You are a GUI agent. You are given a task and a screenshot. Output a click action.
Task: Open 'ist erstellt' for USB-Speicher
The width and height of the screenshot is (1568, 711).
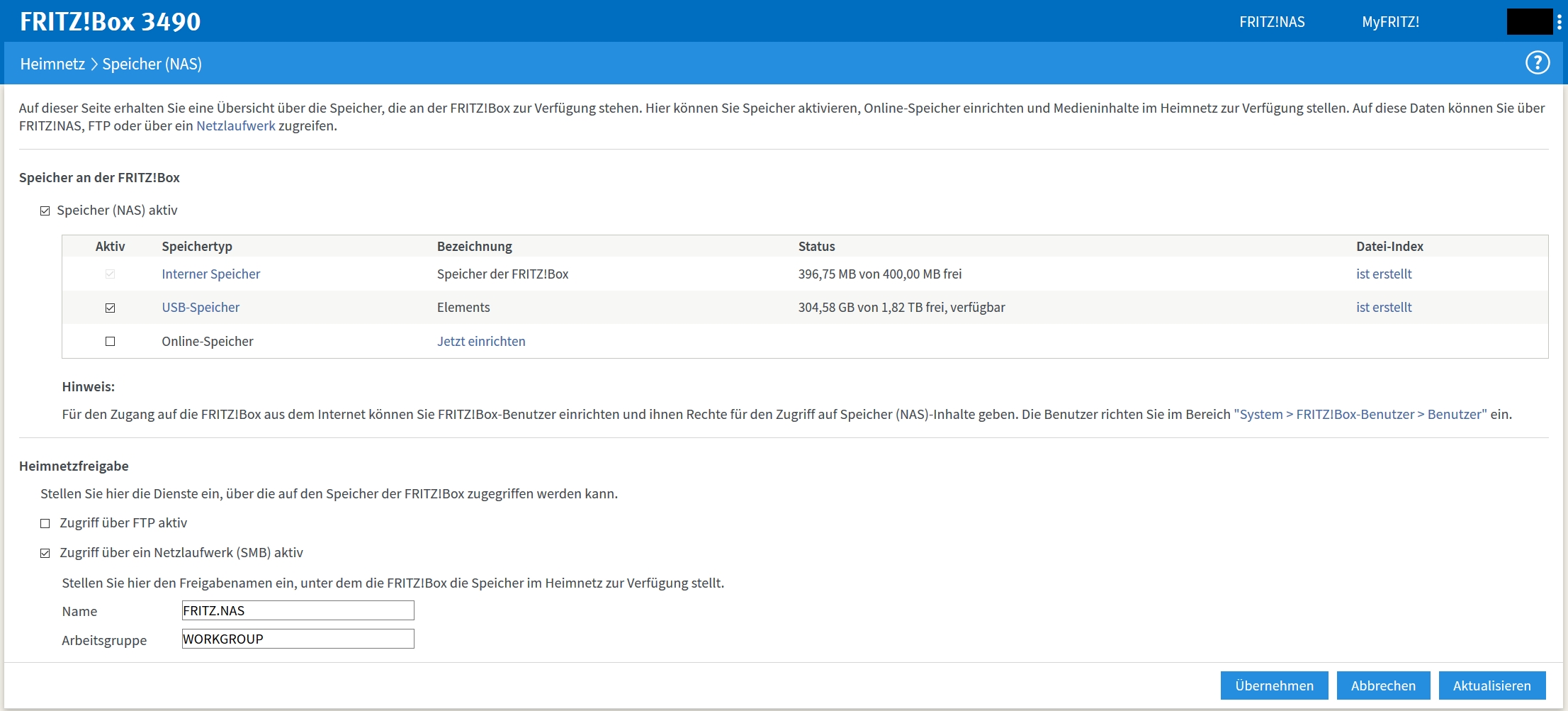1384,307
